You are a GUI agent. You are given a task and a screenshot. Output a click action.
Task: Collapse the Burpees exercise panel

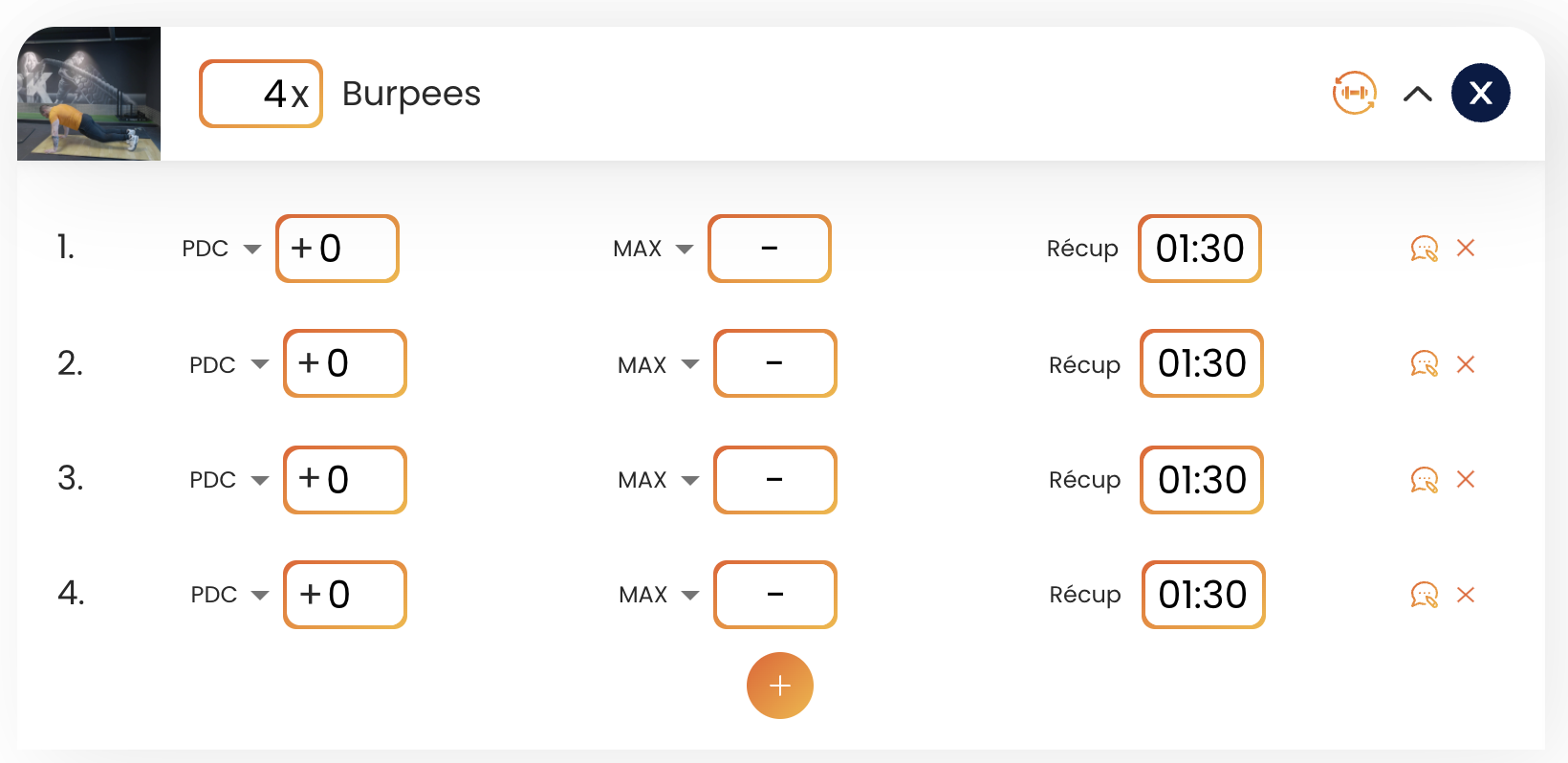point(1418,94)
